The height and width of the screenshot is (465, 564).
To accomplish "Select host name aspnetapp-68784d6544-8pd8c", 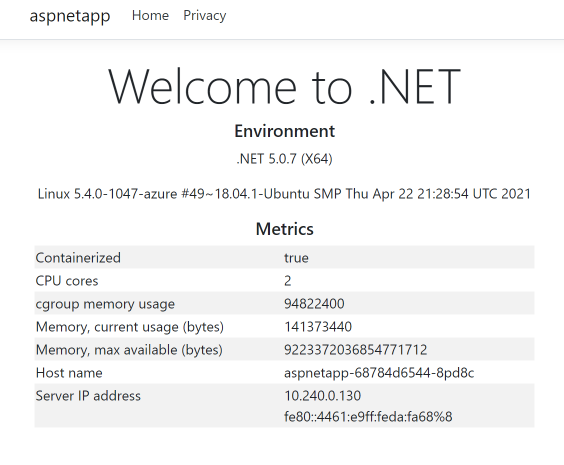I will (x=379, y=373).
